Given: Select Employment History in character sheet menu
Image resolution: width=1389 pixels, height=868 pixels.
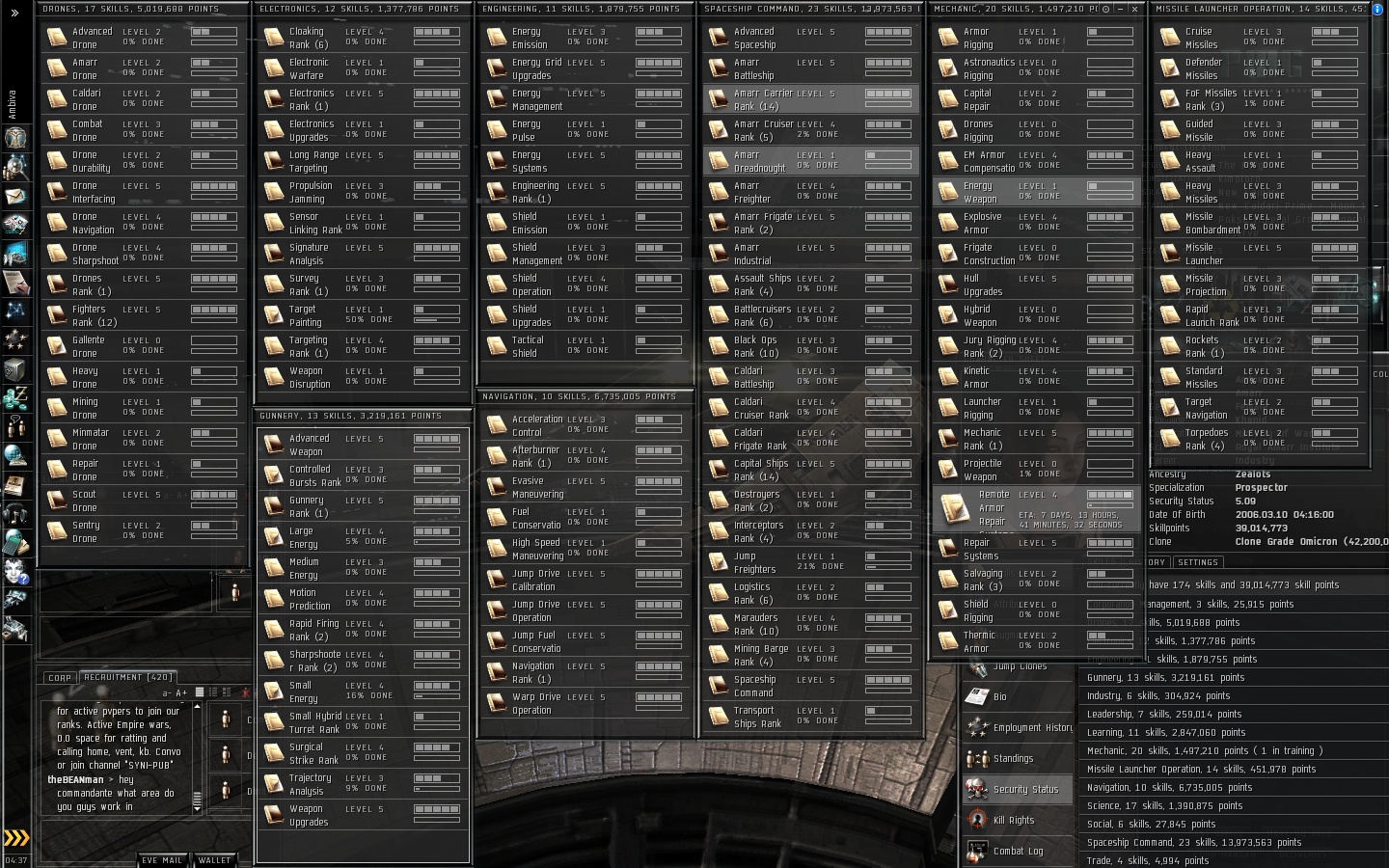Looking at the screenshot, I should coord(1020,727).
